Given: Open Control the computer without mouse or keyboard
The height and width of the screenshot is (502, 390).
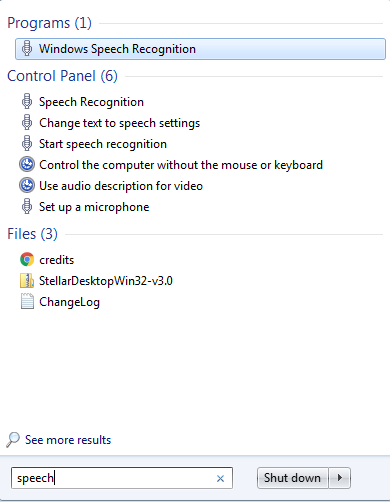Looking at the screenshot, I should [x=181, y=165].
